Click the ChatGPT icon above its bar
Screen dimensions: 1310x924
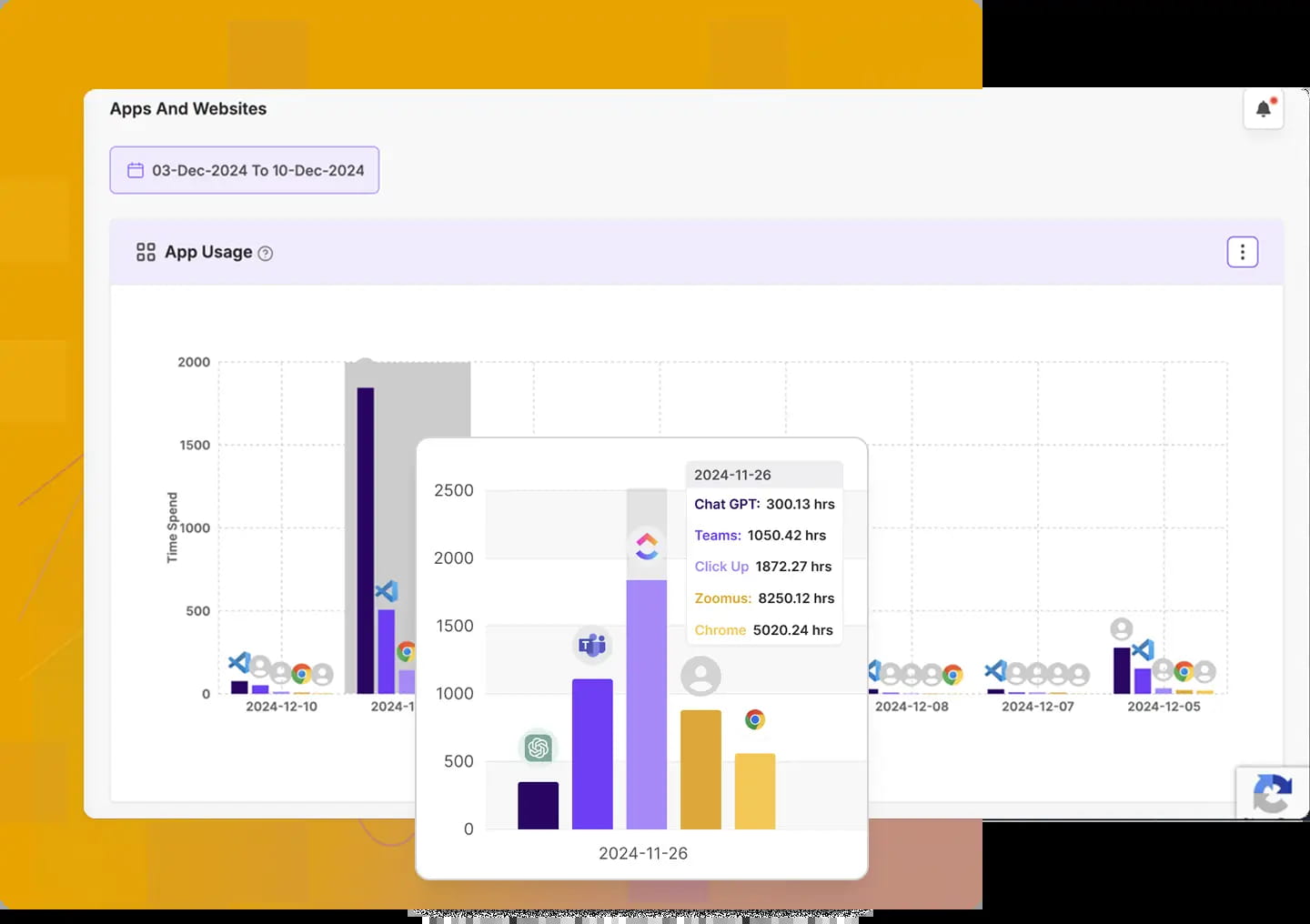[538, 748]
